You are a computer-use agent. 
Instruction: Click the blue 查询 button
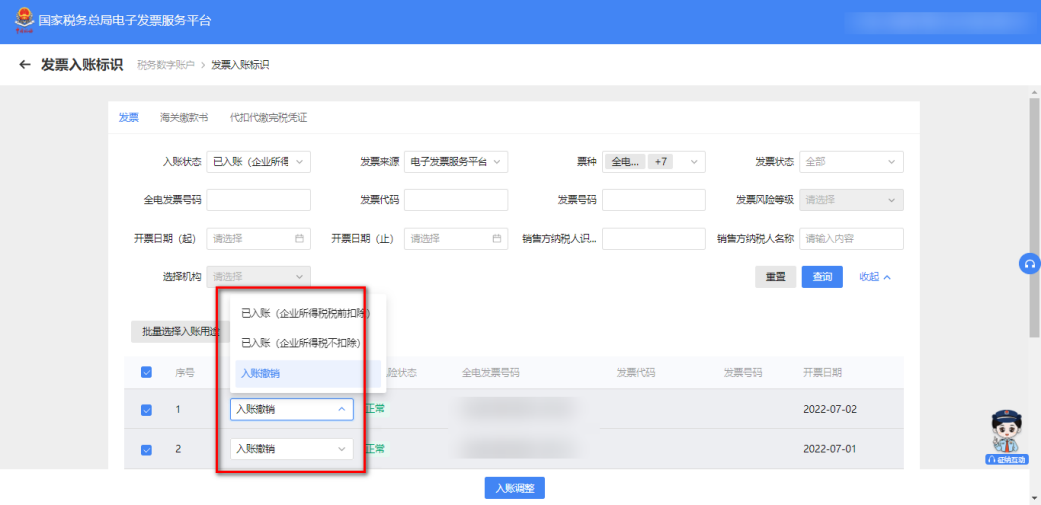(x=822, y=277)
